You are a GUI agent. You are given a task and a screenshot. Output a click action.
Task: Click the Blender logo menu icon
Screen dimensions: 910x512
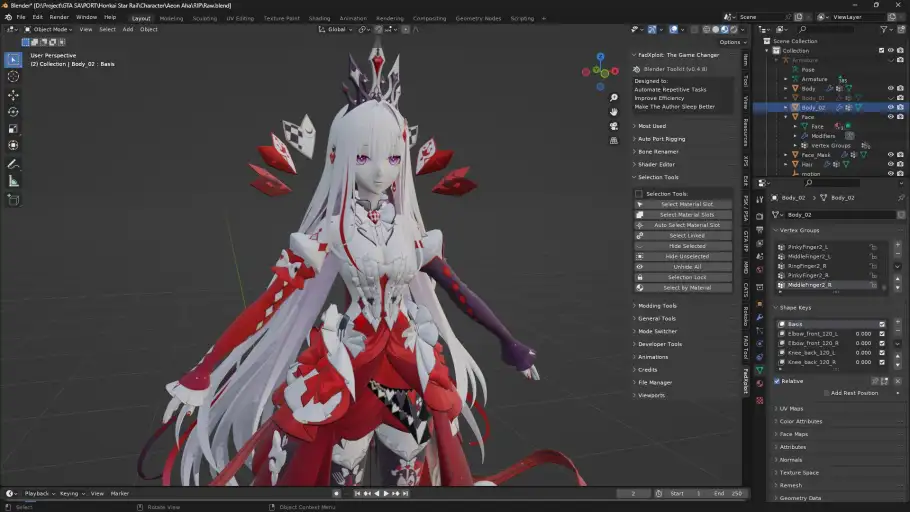point(8,17)
